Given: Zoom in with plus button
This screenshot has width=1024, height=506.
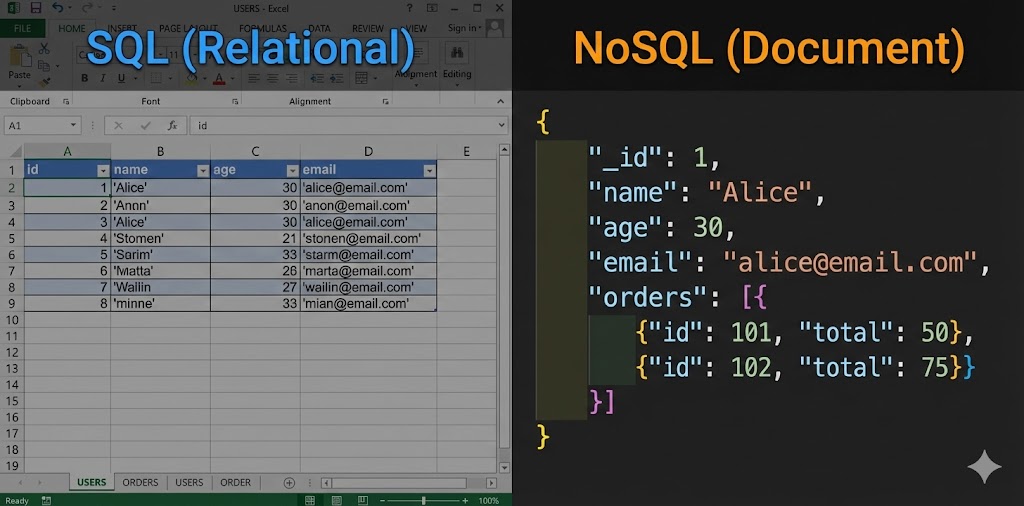Looking at the screenshot, I should pos(465,501).
